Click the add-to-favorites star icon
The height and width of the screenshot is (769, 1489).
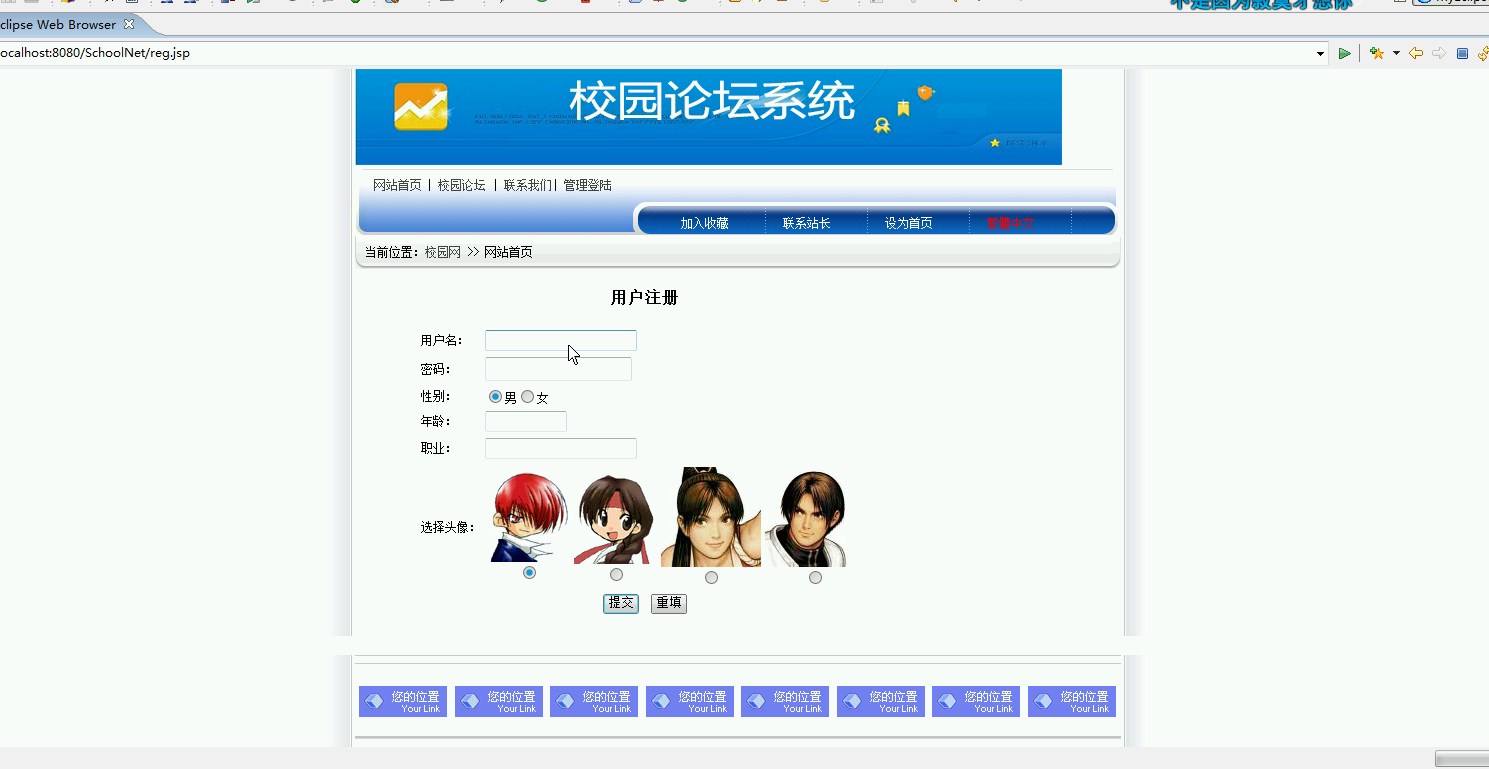pos(1377,53)
